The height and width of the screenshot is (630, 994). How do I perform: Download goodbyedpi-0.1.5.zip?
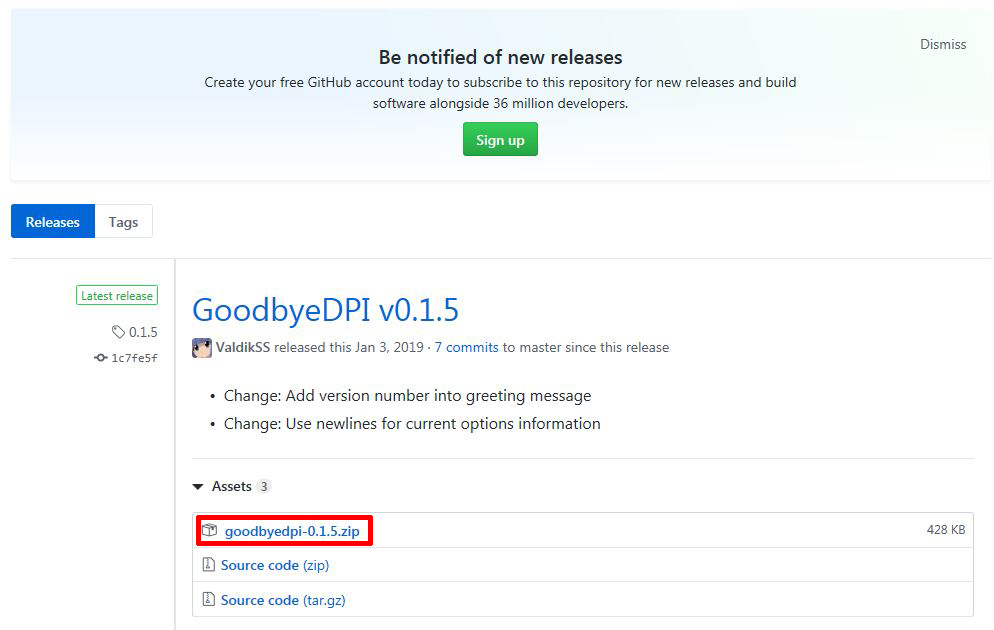[x=292, y=531]
